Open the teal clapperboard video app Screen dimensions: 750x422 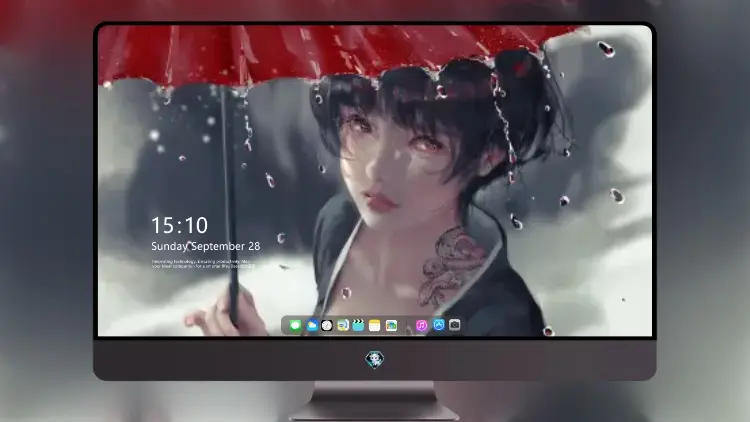[x=358, y=326]
